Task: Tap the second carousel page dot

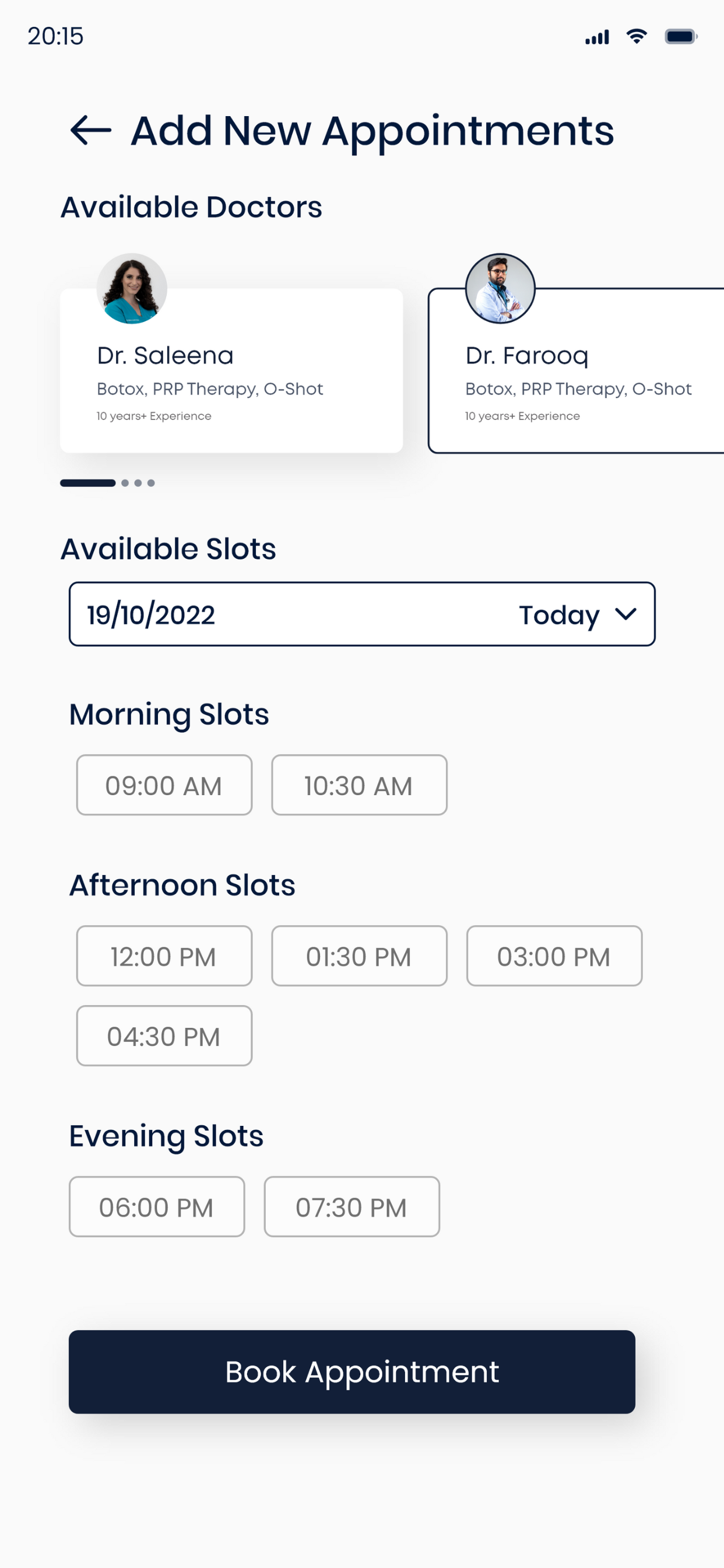Action: [125, 482]
